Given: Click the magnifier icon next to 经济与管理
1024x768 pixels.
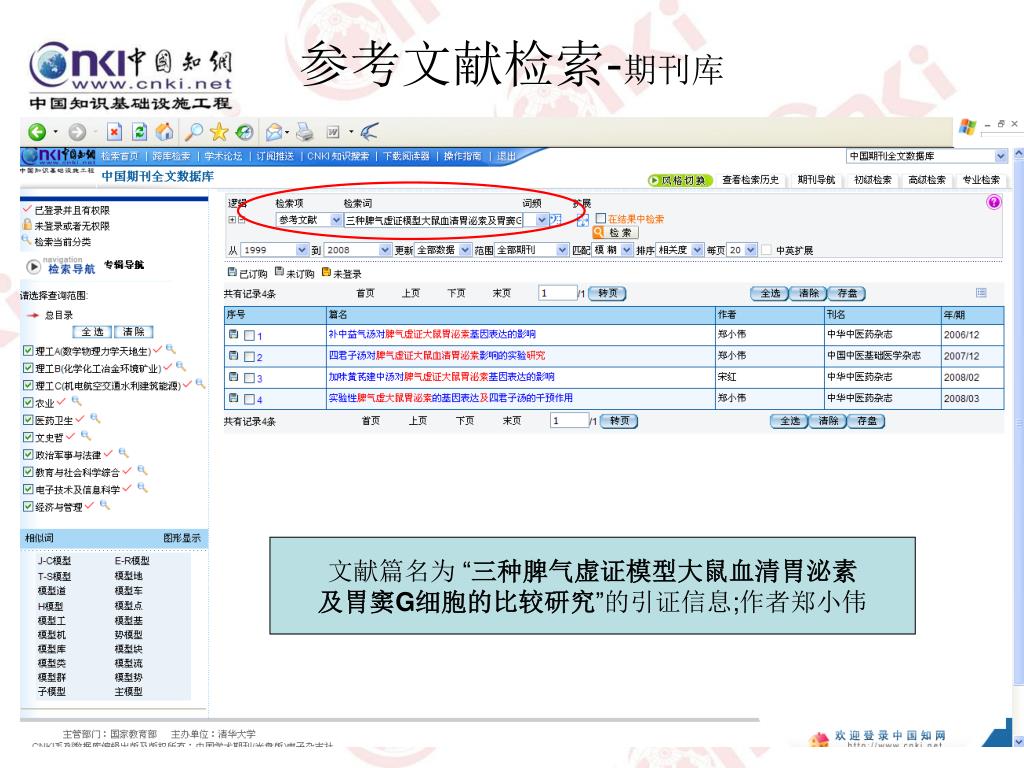Looking at the screenshot, I should coord(104,505).
